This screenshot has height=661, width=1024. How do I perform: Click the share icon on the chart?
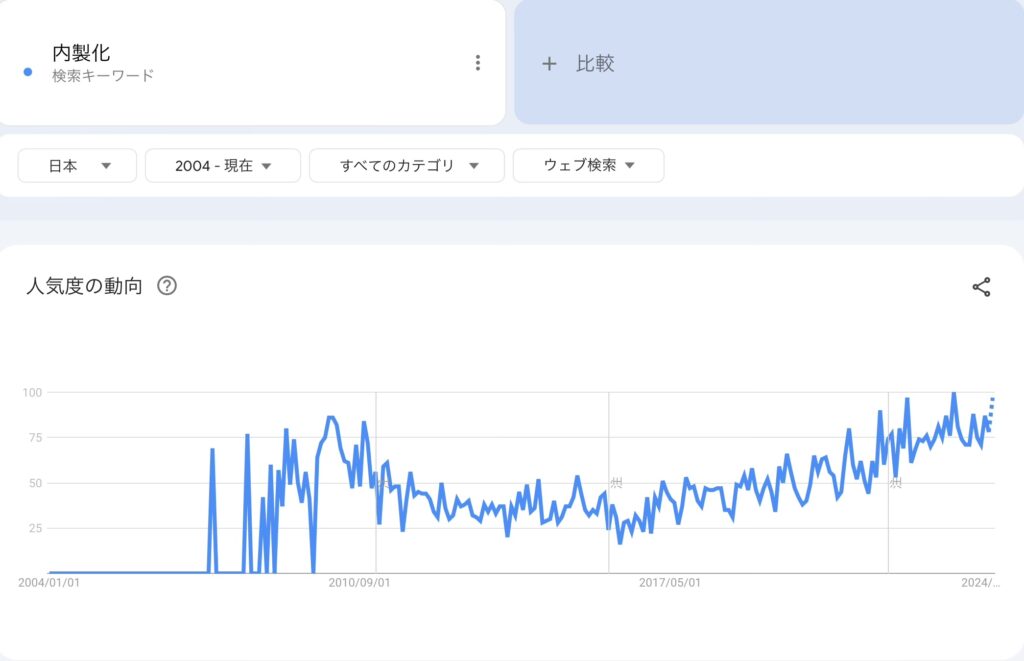(981, 287)
